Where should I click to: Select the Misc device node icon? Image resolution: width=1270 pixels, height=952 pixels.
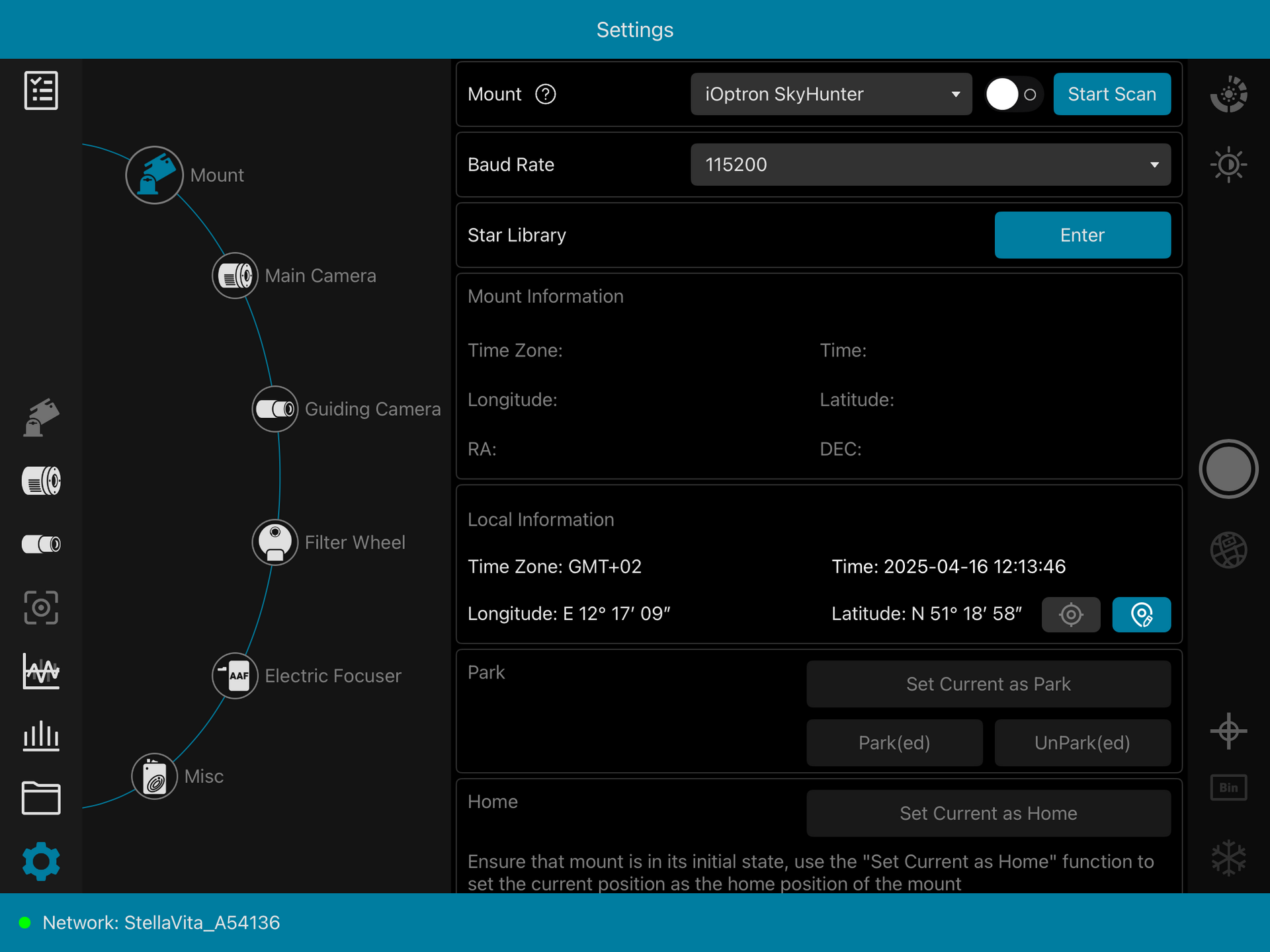click(x=154, y=776)
